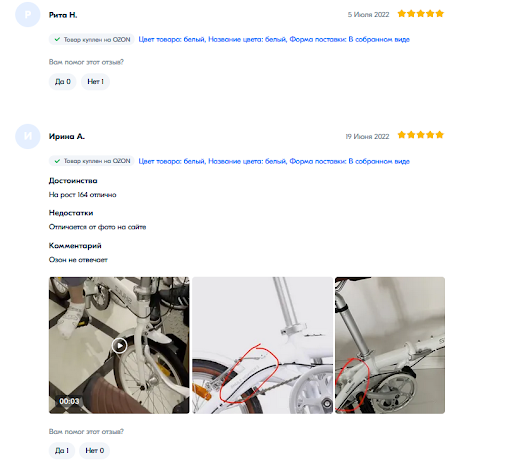
Task: Click the 19 Июня 2022 review date
Action: (367, 137)
